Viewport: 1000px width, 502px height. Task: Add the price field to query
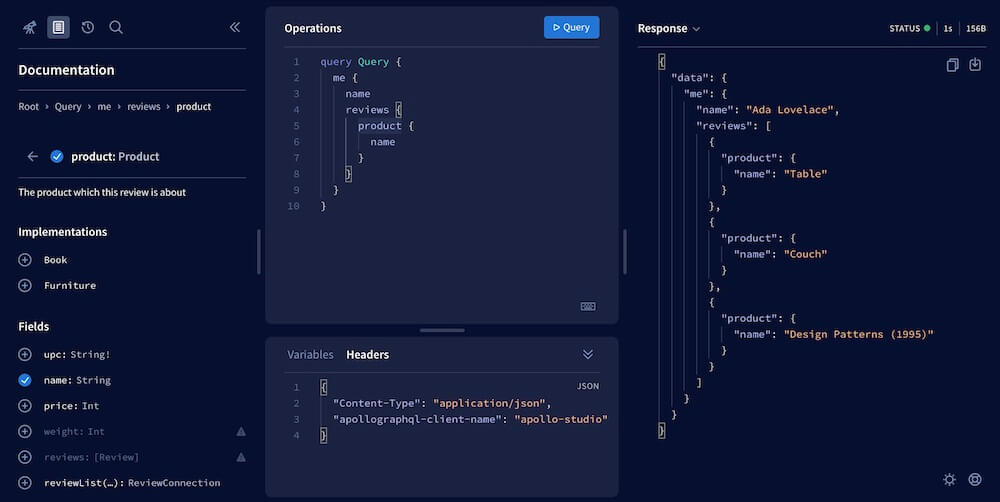[25, 406]
